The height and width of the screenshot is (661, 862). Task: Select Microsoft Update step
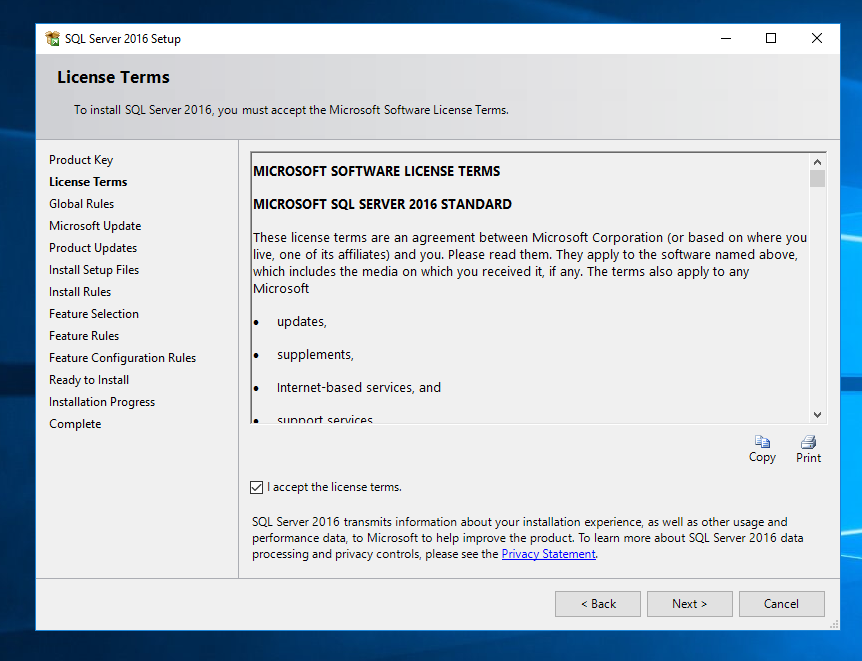click(x=95, y=226)
